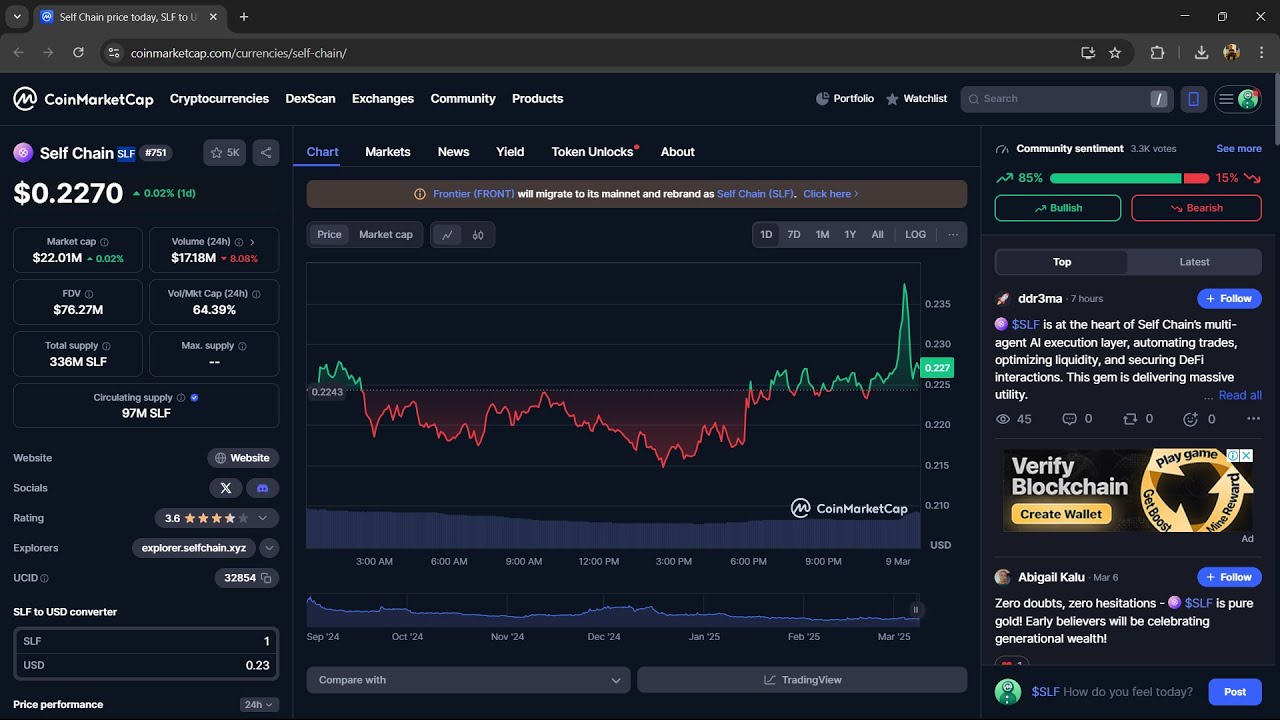
Task: React to ddr3ma post with emoji
Action: [x=1199, y=419]
